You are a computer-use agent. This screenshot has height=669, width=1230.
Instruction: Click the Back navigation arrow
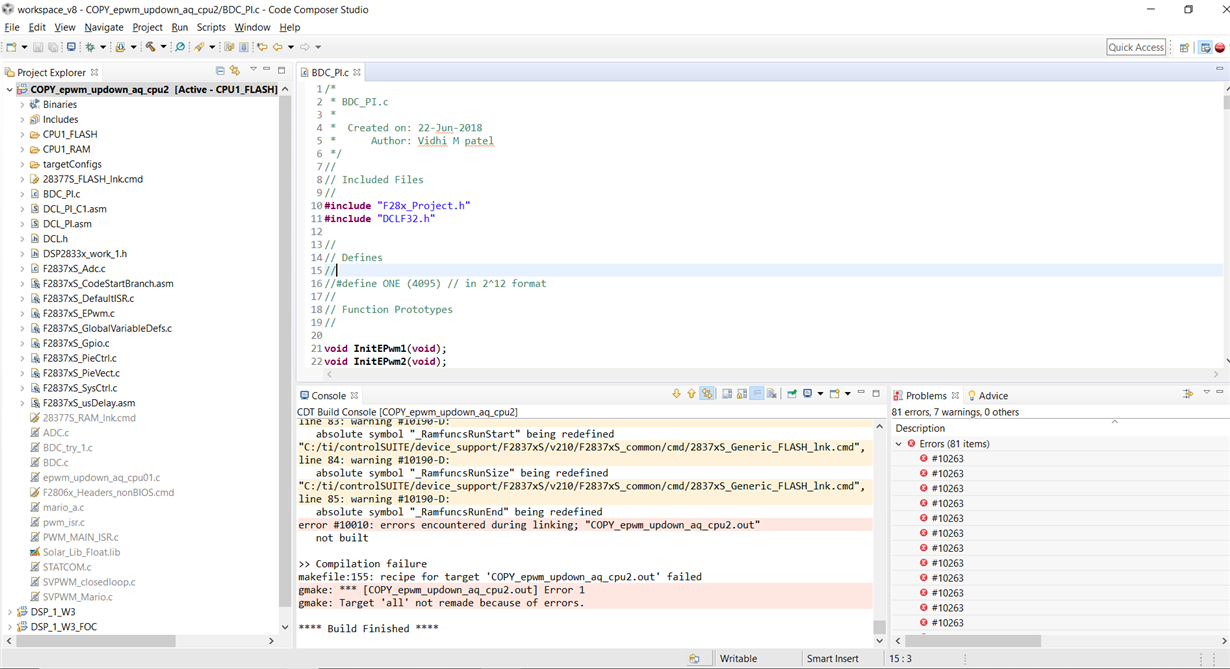(x=277, y=47)
